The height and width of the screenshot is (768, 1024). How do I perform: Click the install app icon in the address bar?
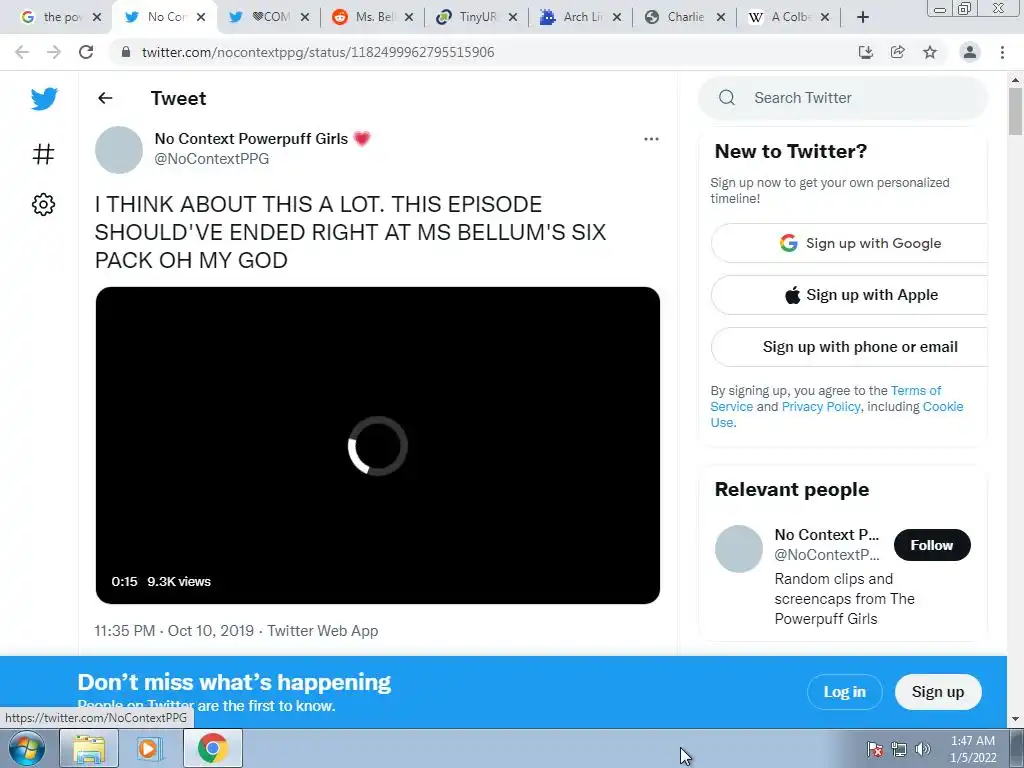point(866,52)
